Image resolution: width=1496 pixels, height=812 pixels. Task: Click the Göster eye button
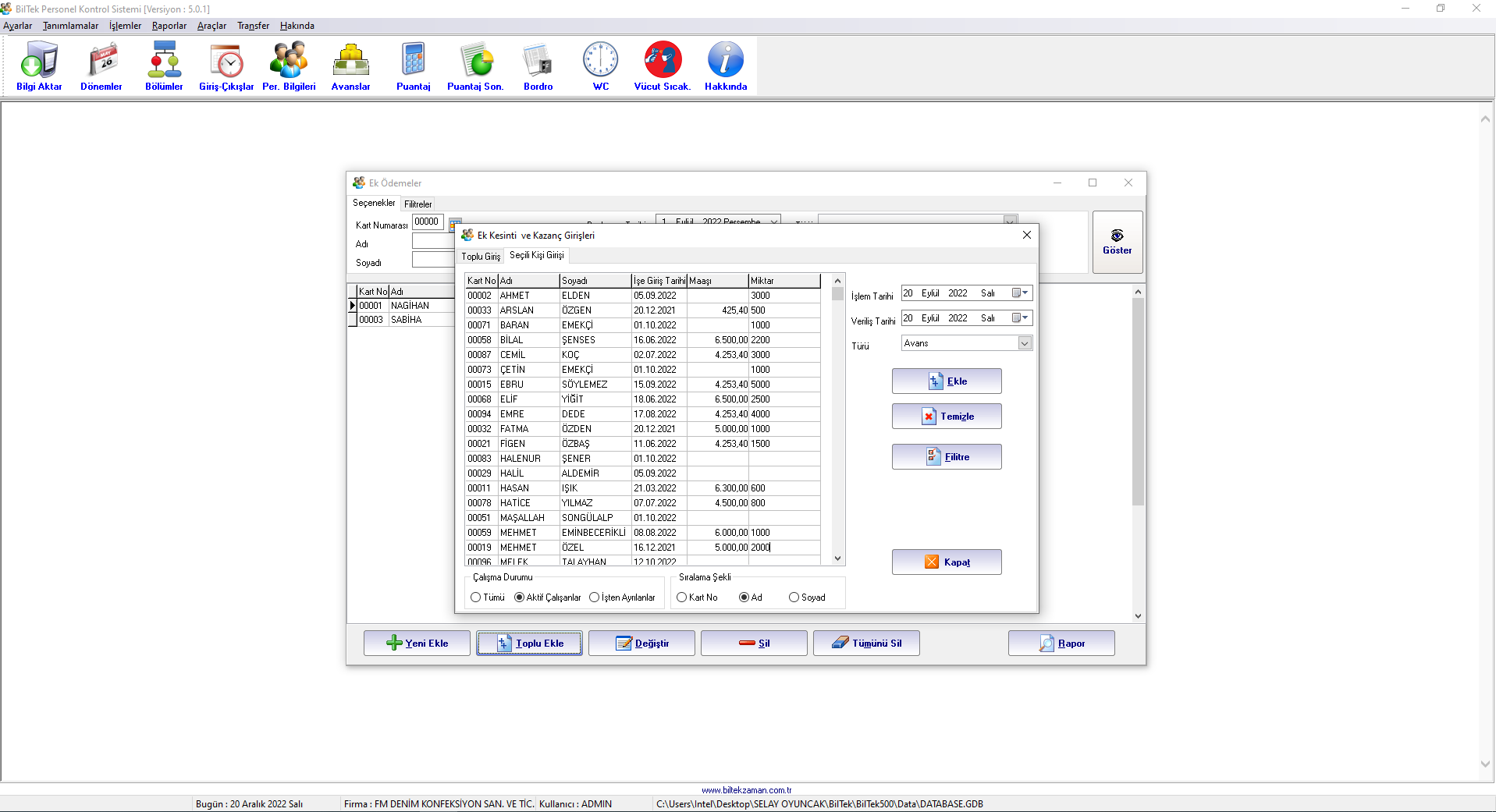pyautogui.click(x=1118, y=242)
